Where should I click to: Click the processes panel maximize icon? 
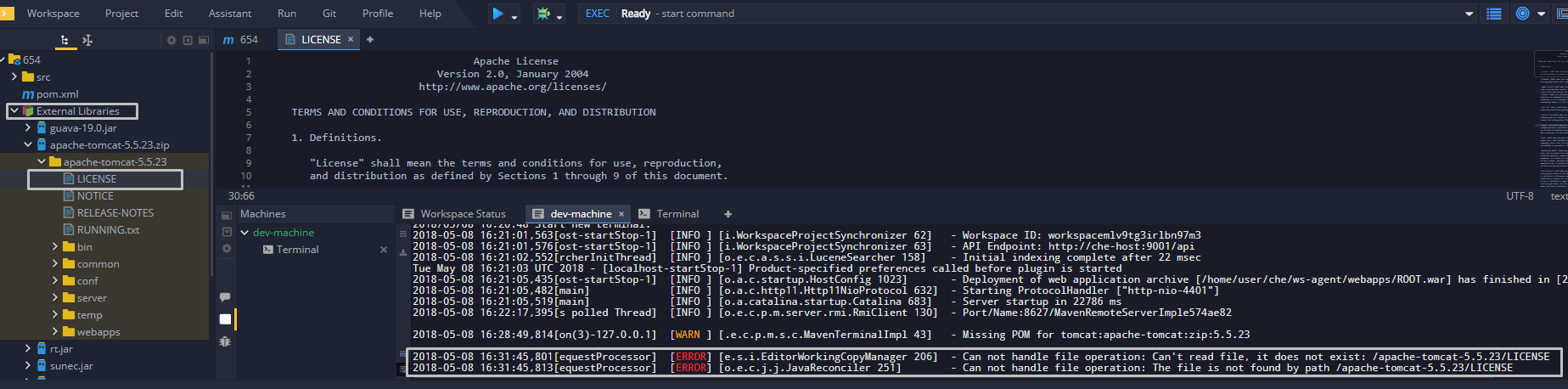227,215
